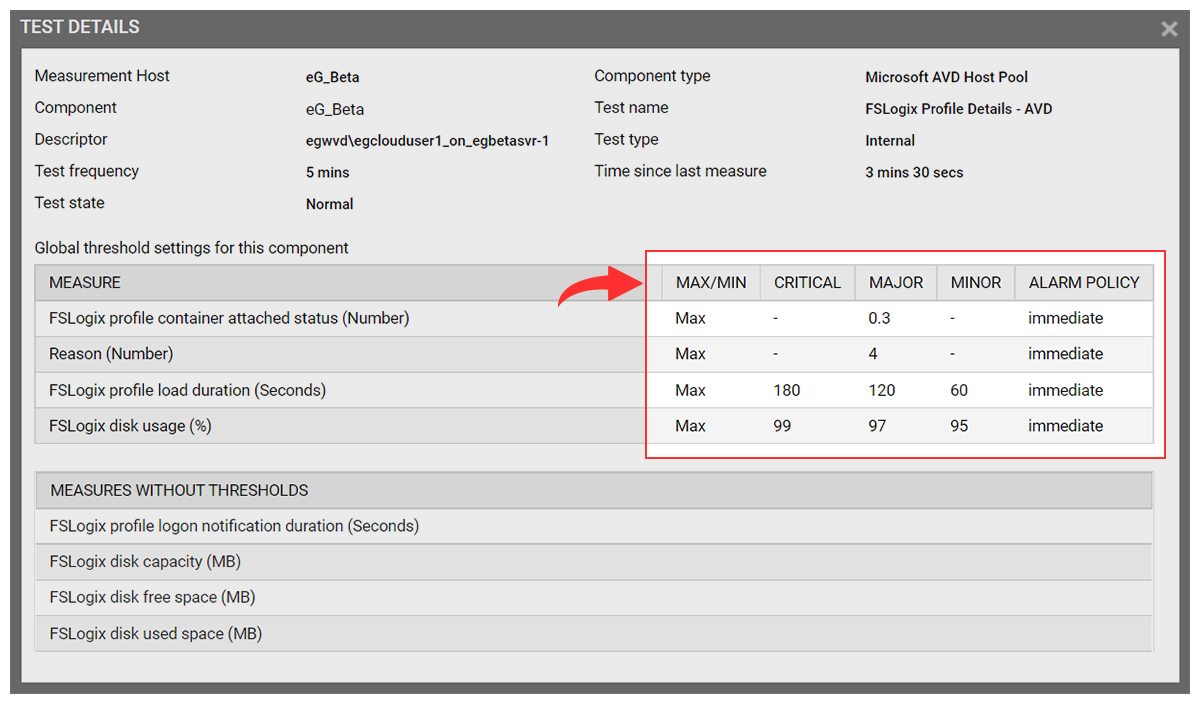Screen dimensions: 1200x704
Task: Click the Test state value Normal
Action: [330, 204]
